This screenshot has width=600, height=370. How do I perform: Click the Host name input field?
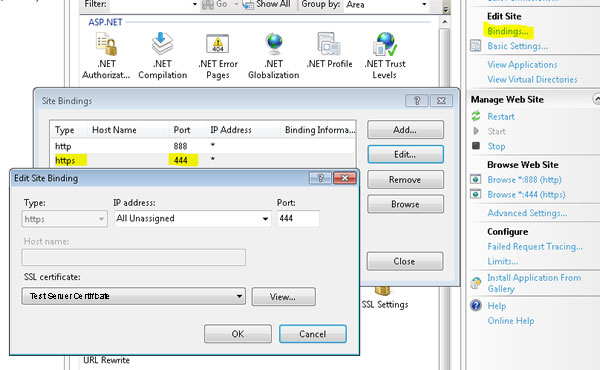[x=134, y=257]
